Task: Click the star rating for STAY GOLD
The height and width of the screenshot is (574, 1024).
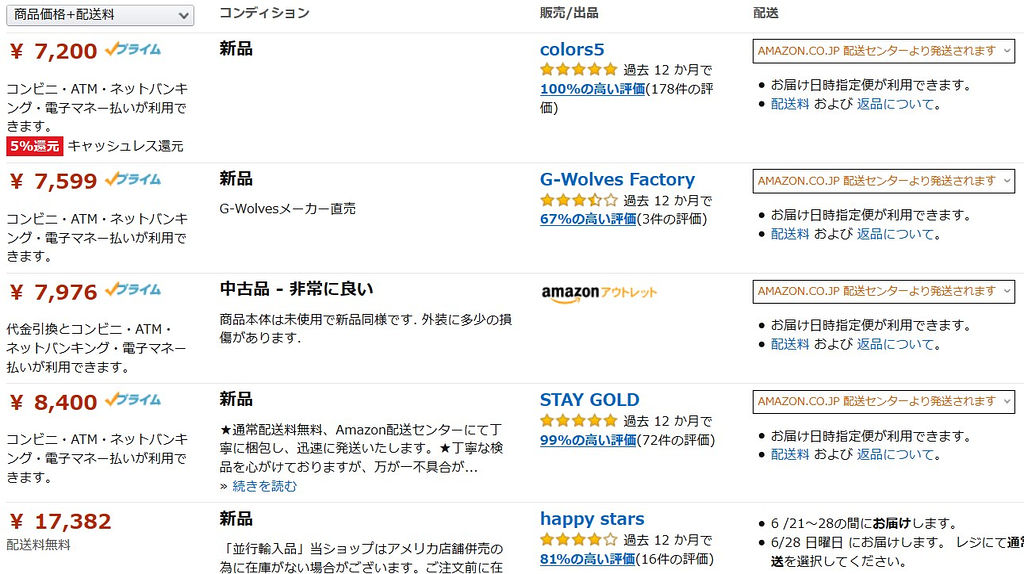Action: pyautogui.click(x=579, y=420)
